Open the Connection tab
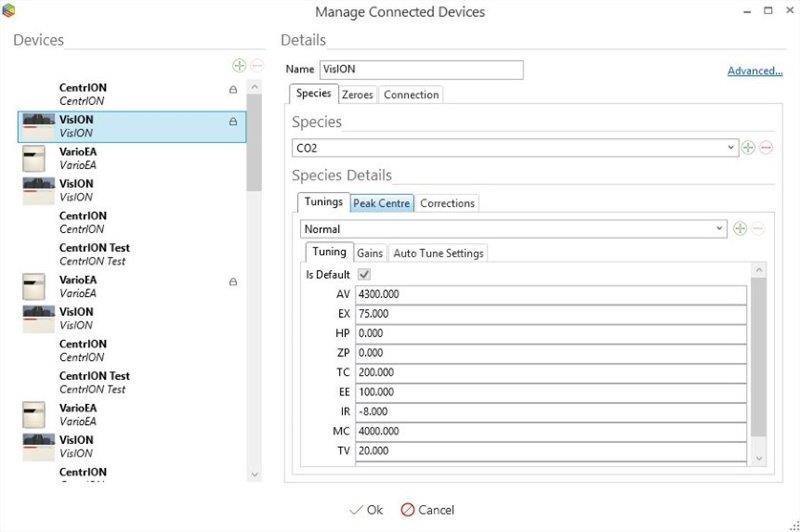 (x=411, y=95)
